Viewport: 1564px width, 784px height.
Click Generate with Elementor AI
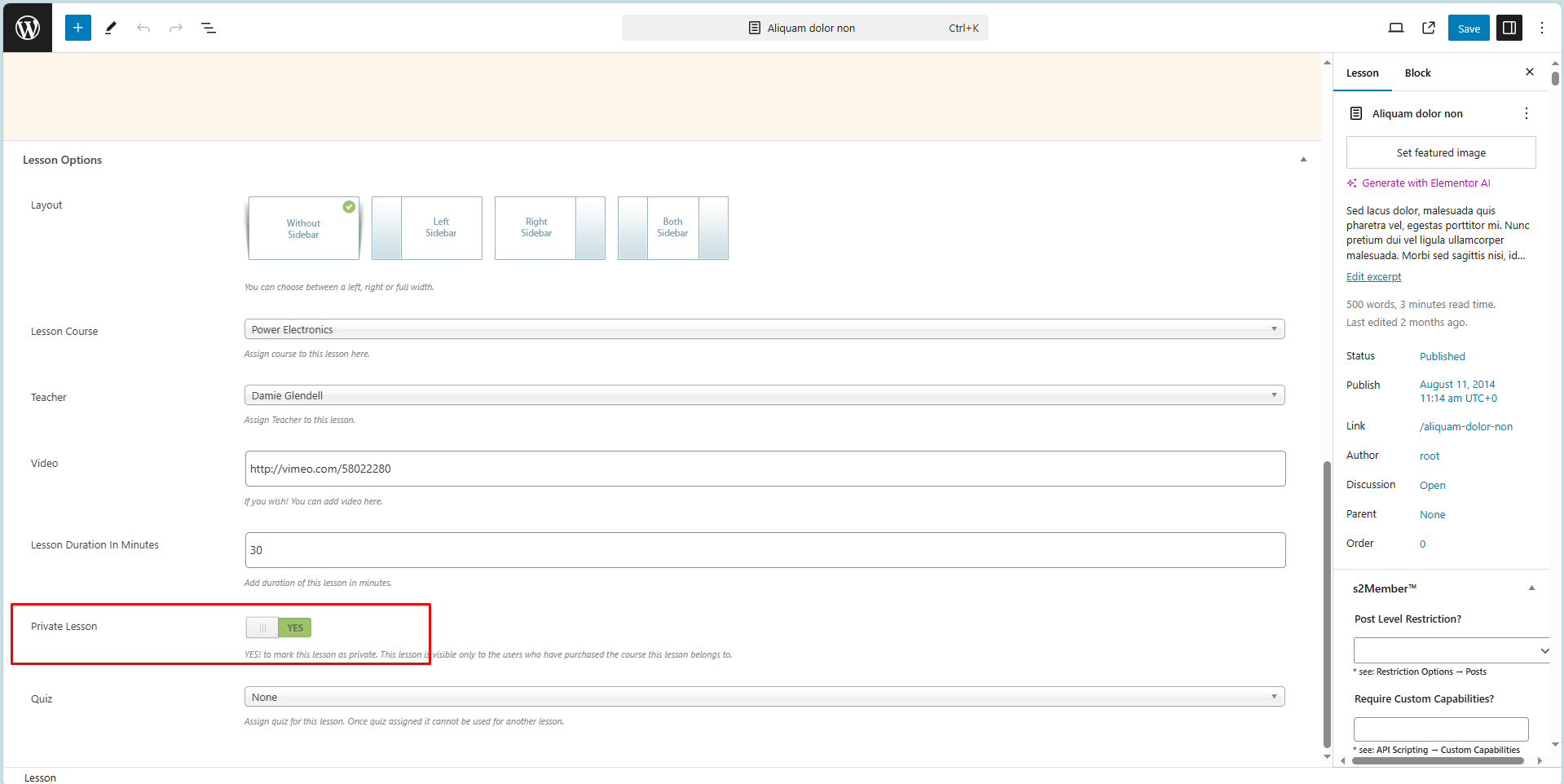(1418, 183)
